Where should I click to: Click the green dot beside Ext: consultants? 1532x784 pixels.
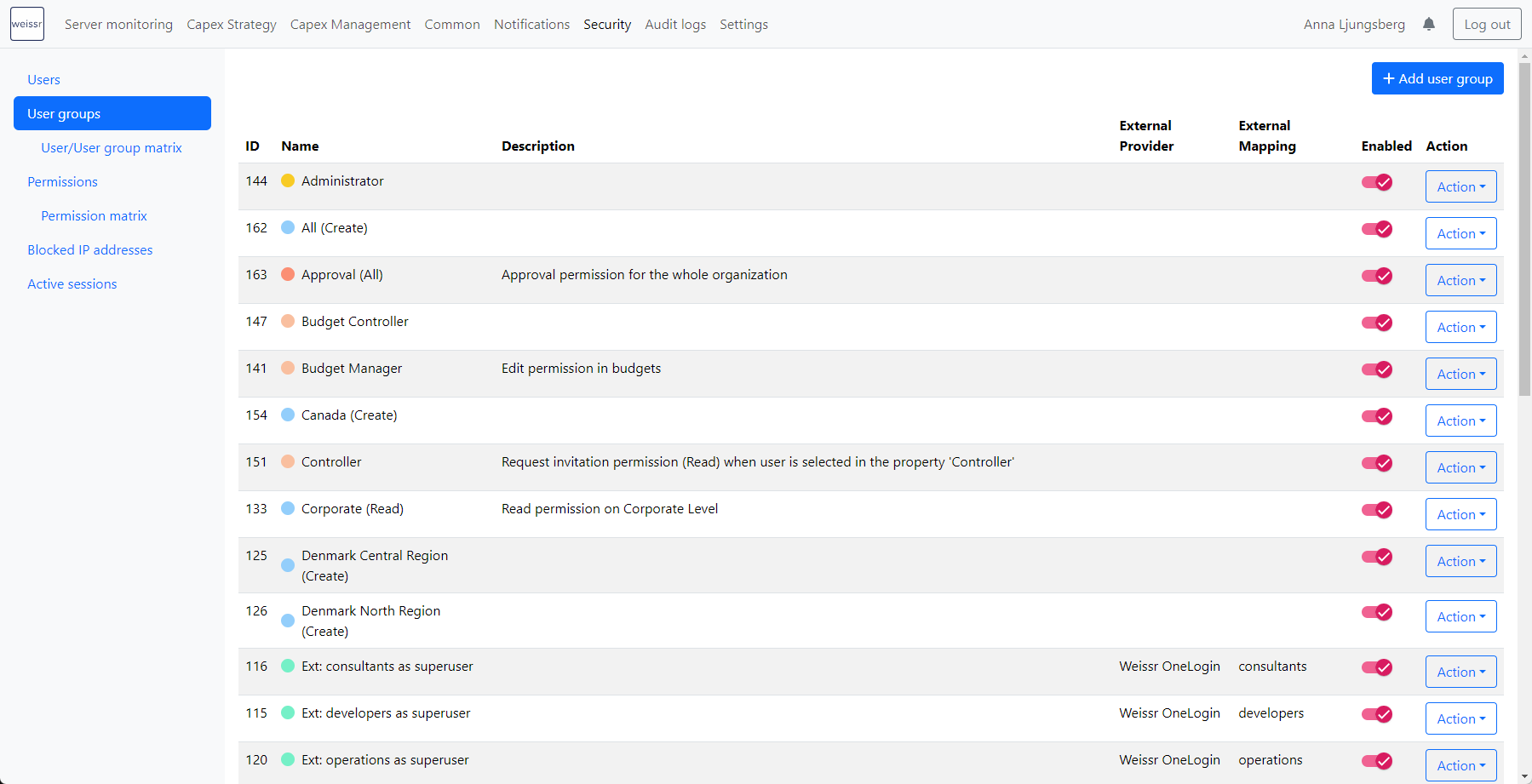click(x=288, y=666)
